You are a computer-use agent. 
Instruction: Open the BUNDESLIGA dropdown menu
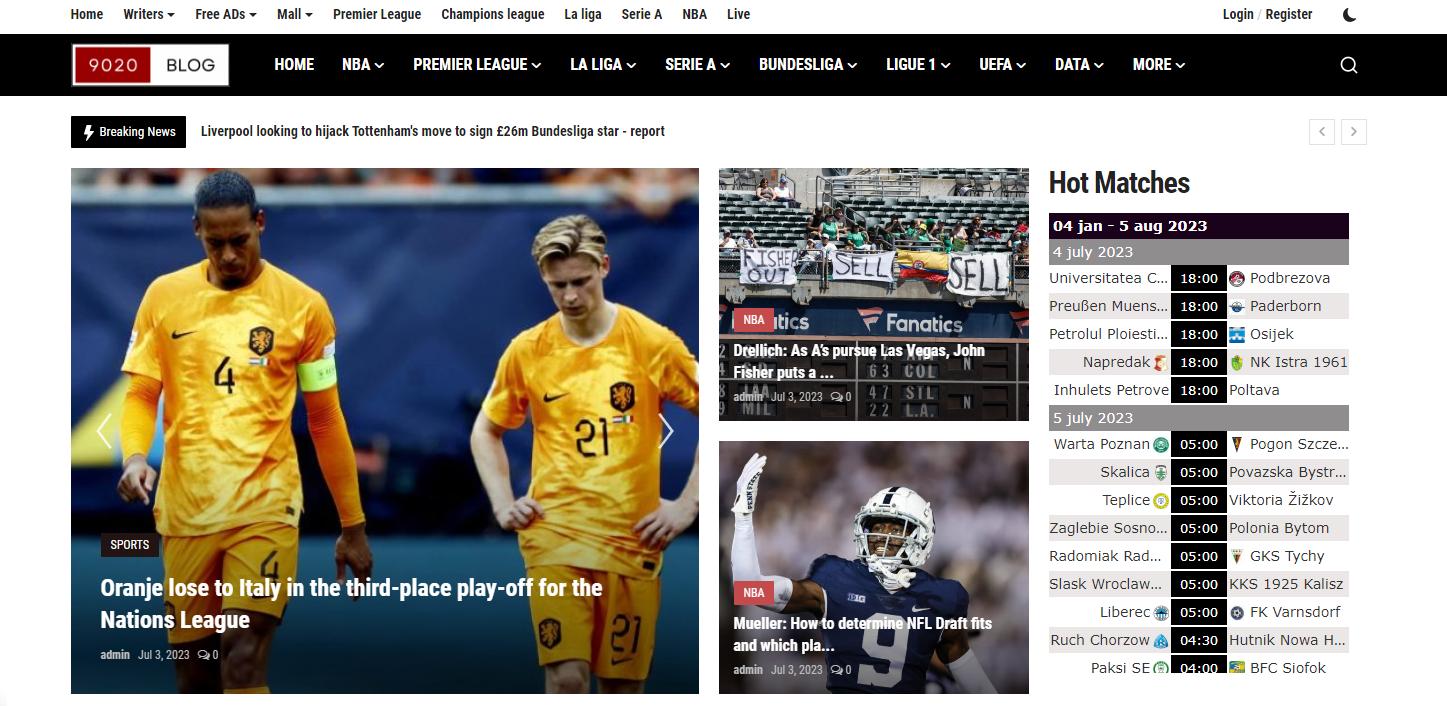[x=808, y=64]
